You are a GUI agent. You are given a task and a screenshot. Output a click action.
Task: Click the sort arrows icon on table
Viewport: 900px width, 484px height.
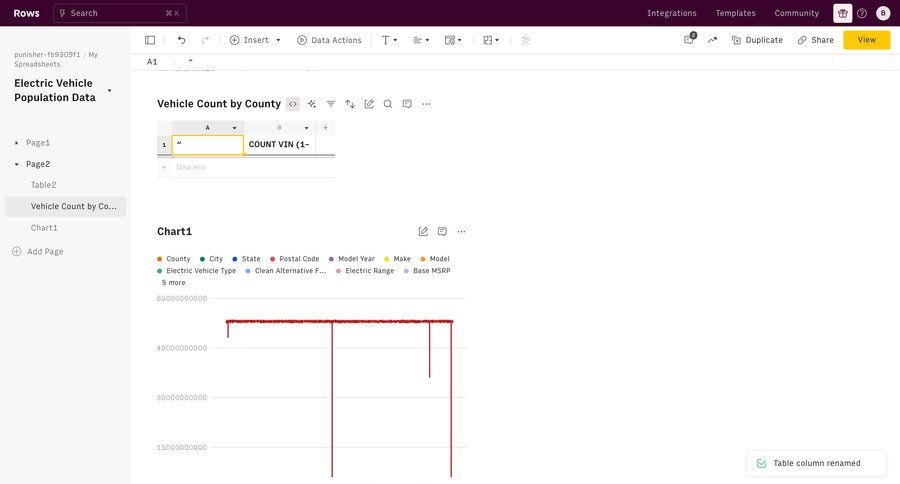[x=350, y=104]
